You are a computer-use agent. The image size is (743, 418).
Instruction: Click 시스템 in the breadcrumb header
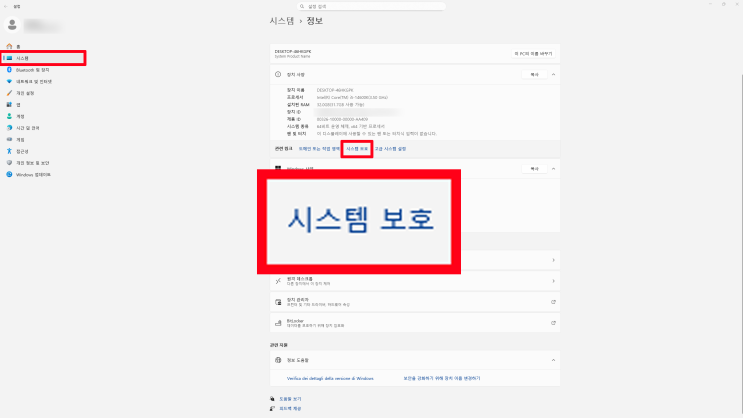click(x=282, y=21)
